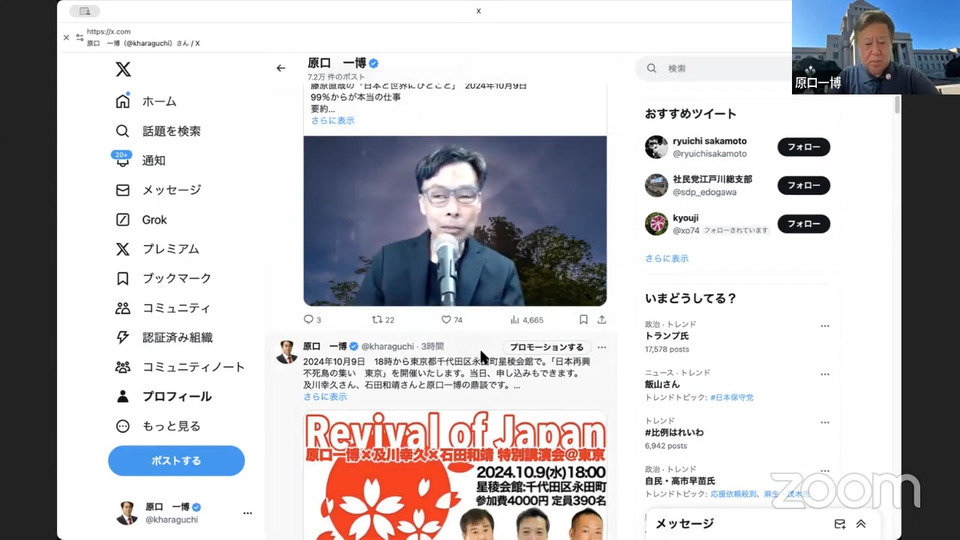Open account menu dots beside @kharaguchi
Viewport: 960px width, 540px height.
click(x=247, y=513)
